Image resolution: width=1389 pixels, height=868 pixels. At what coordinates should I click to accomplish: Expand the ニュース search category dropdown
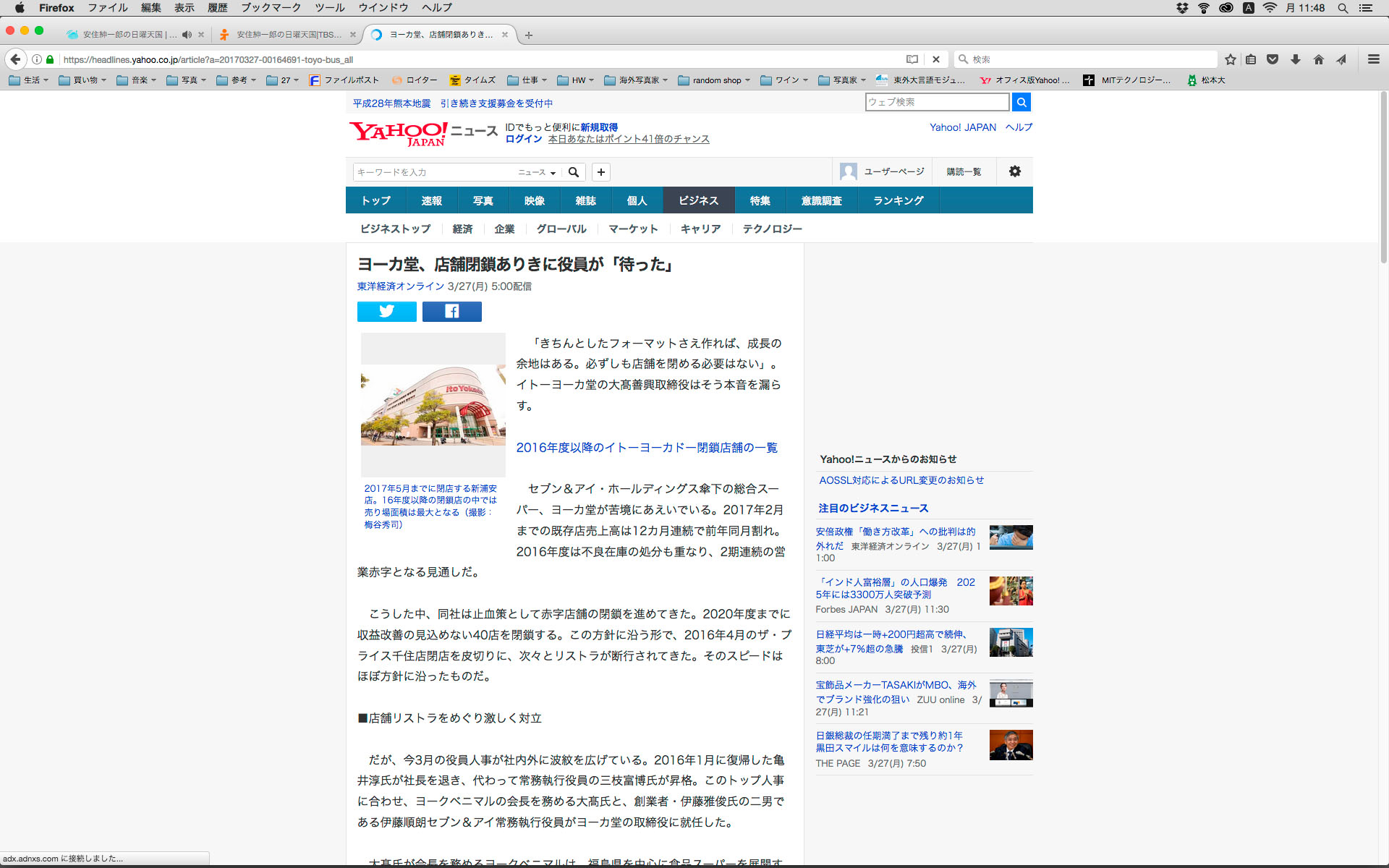point(536,172)
